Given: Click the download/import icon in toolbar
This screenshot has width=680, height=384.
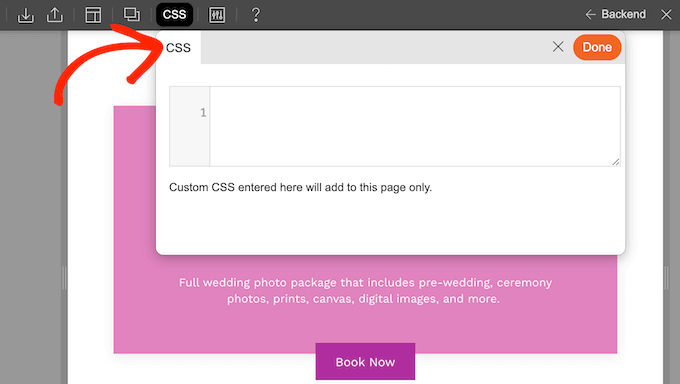Looking at the screenshot, I should (26, 15).
